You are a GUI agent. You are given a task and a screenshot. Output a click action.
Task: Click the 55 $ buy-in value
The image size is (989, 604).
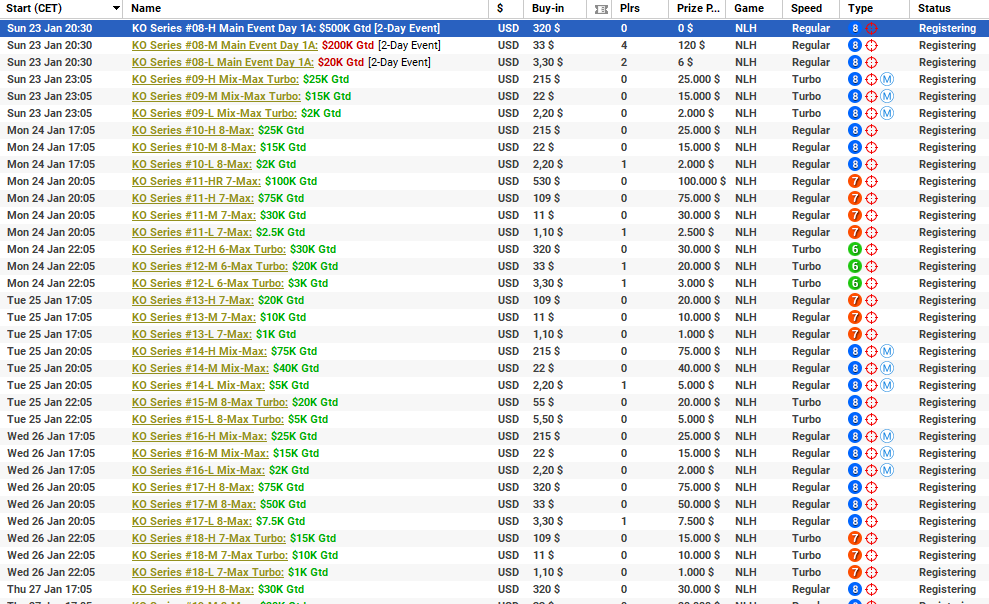click(x=543, y=403)
